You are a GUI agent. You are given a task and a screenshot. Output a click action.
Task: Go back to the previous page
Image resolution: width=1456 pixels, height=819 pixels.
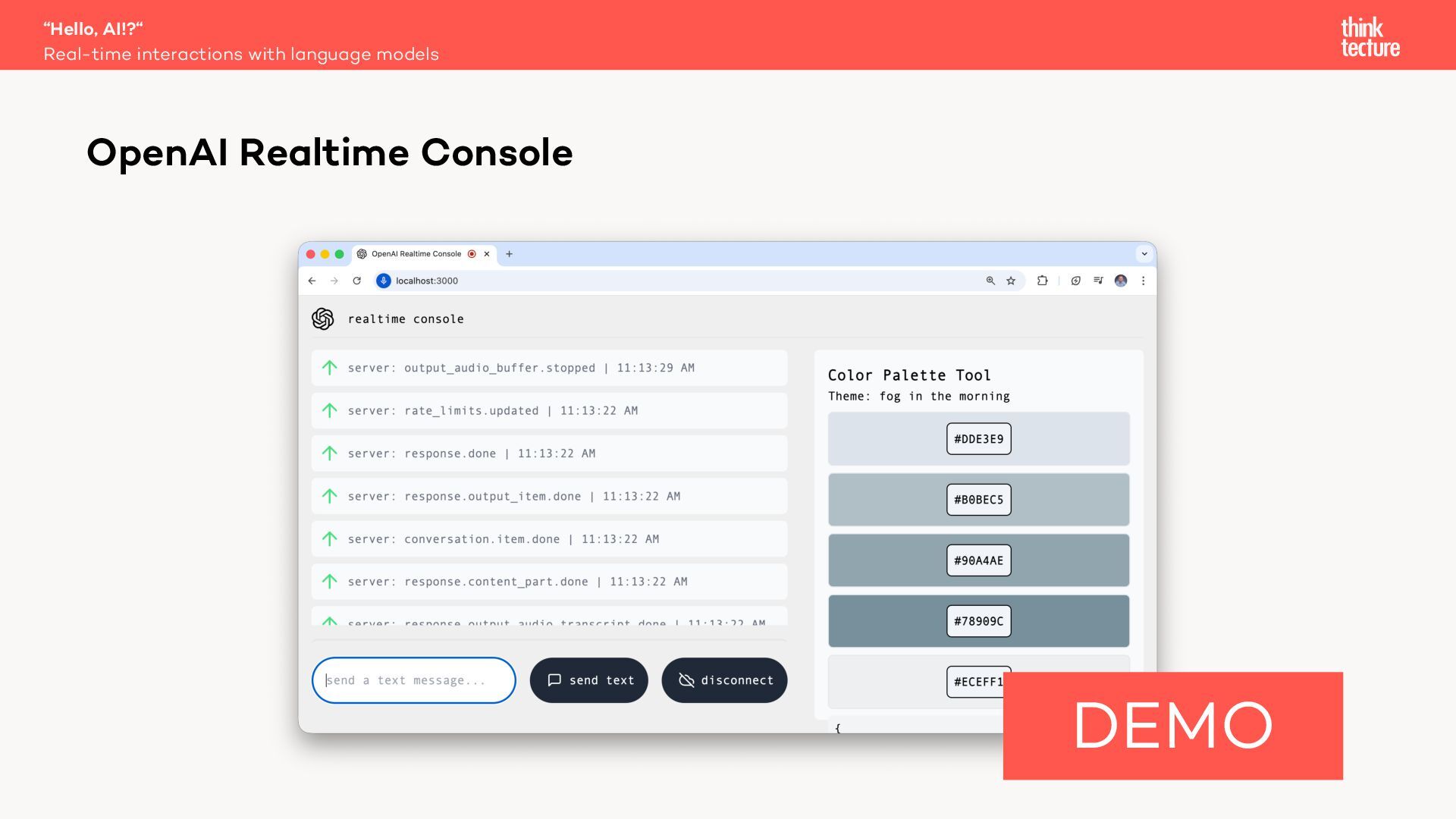[312, 281]
